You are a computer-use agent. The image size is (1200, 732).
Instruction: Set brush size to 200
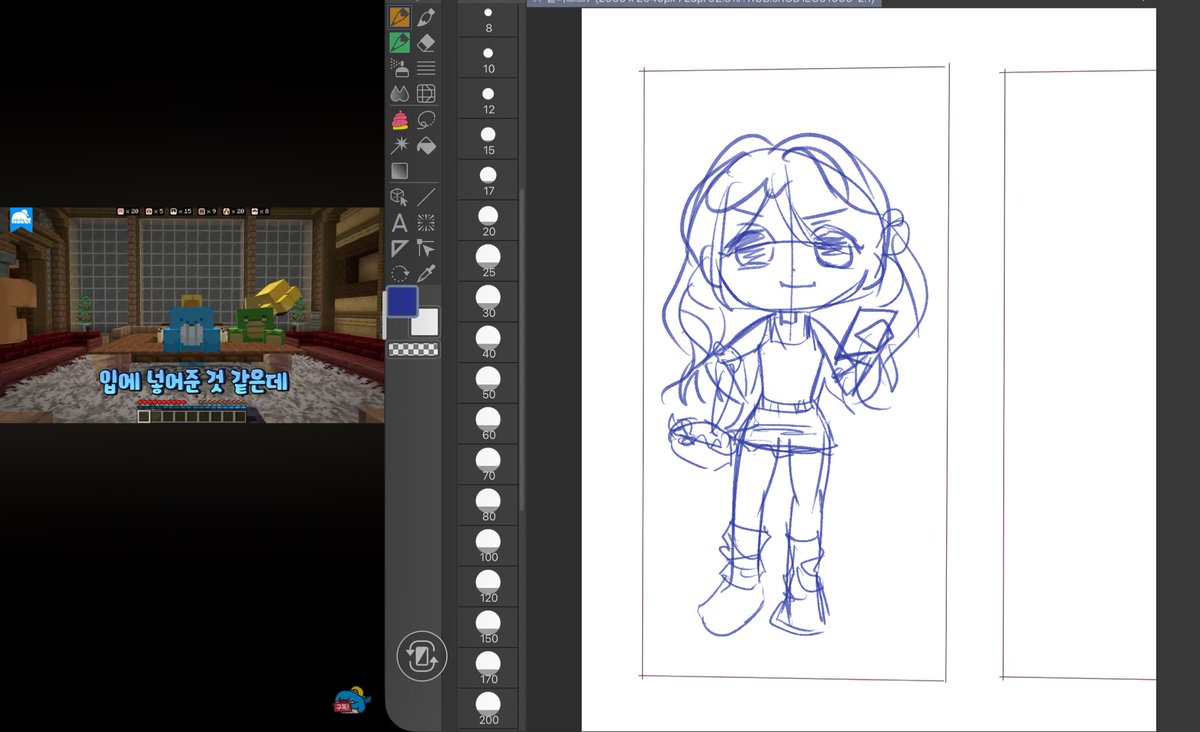click(x=488, y=708)
